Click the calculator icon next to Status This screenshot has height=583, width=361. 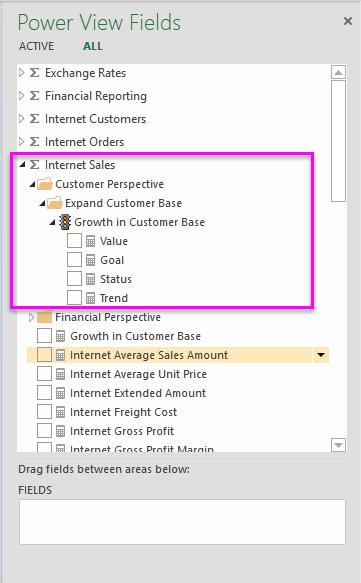click(x=90, y=279)
